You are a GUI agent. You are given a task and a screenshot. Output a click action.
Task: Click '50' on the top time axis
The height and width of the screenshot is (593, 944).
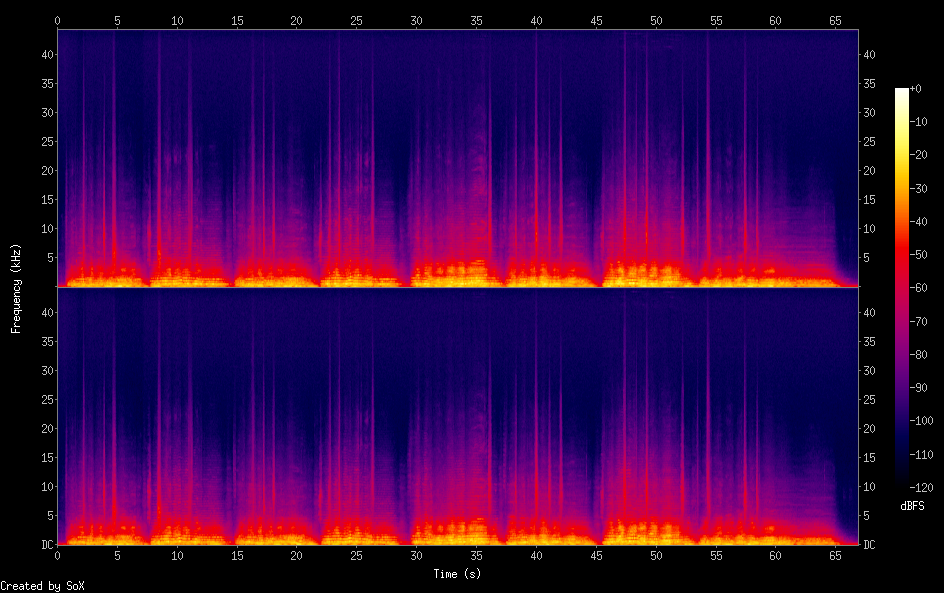pyautogui.click(x=656, y=20)
